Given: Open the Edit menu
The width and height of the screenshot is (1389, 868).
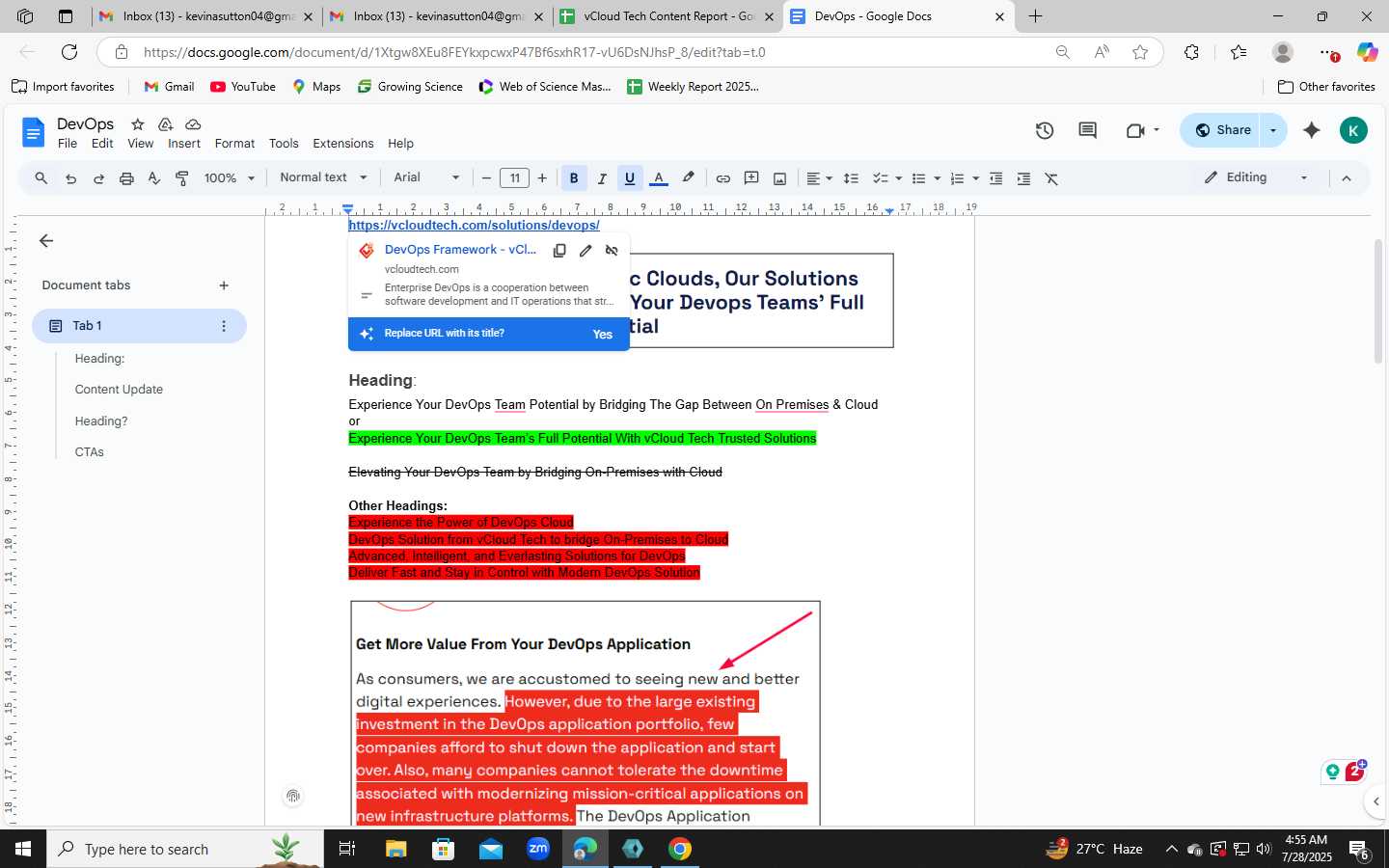Looking at the screenshot, I should 102,144.
